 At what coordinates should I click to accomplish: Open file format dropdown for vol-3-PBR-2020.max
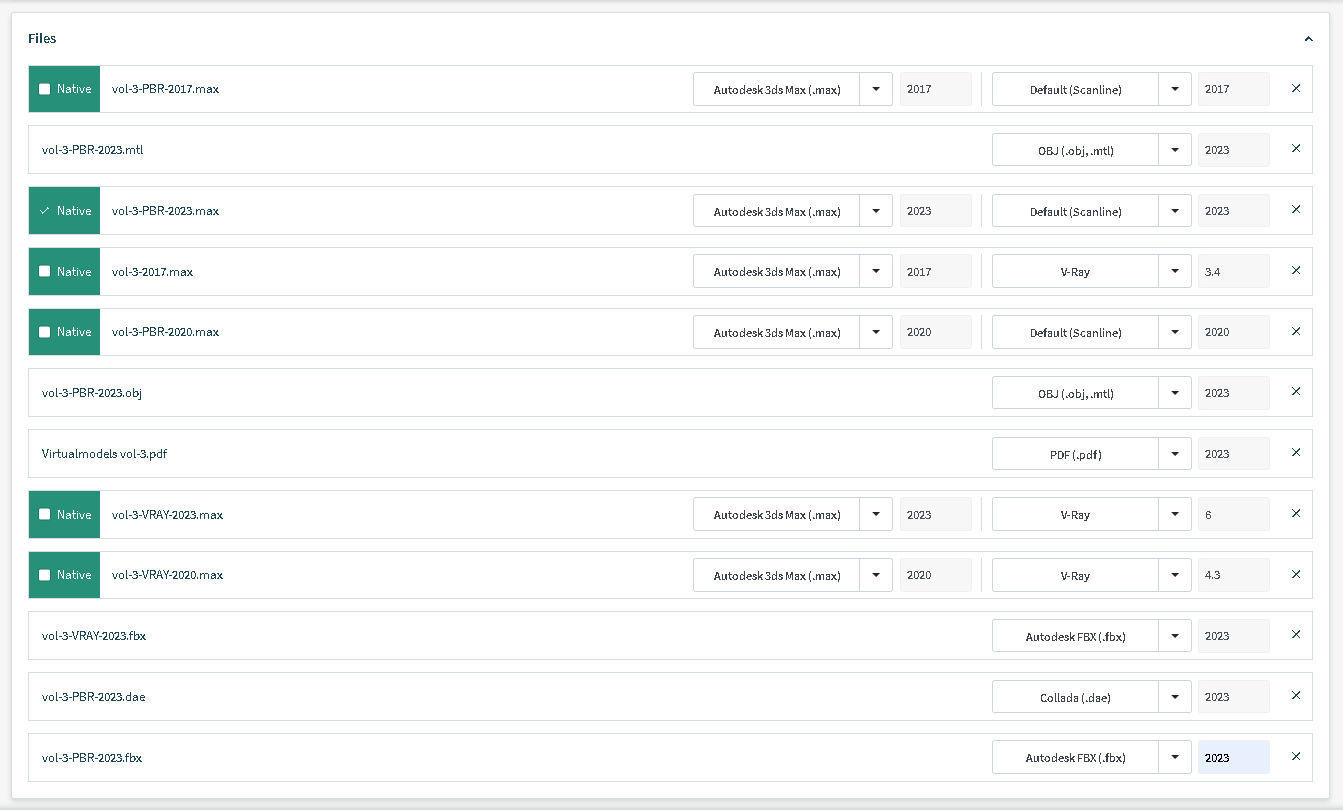tap(876, 332)
